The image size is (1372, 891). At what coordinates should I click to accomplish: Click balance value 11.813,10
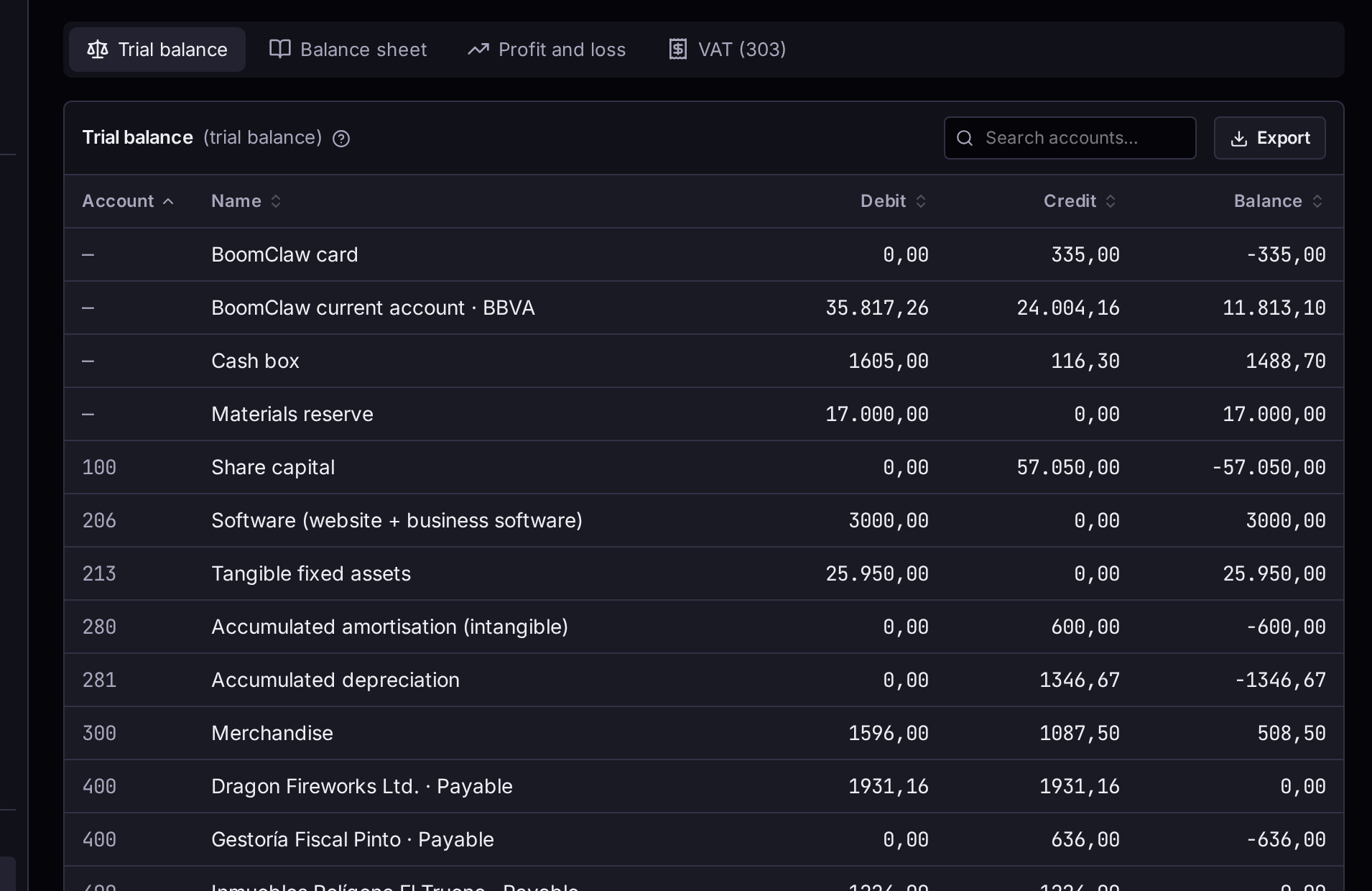pyautogui.click(x=1274, y=308)
